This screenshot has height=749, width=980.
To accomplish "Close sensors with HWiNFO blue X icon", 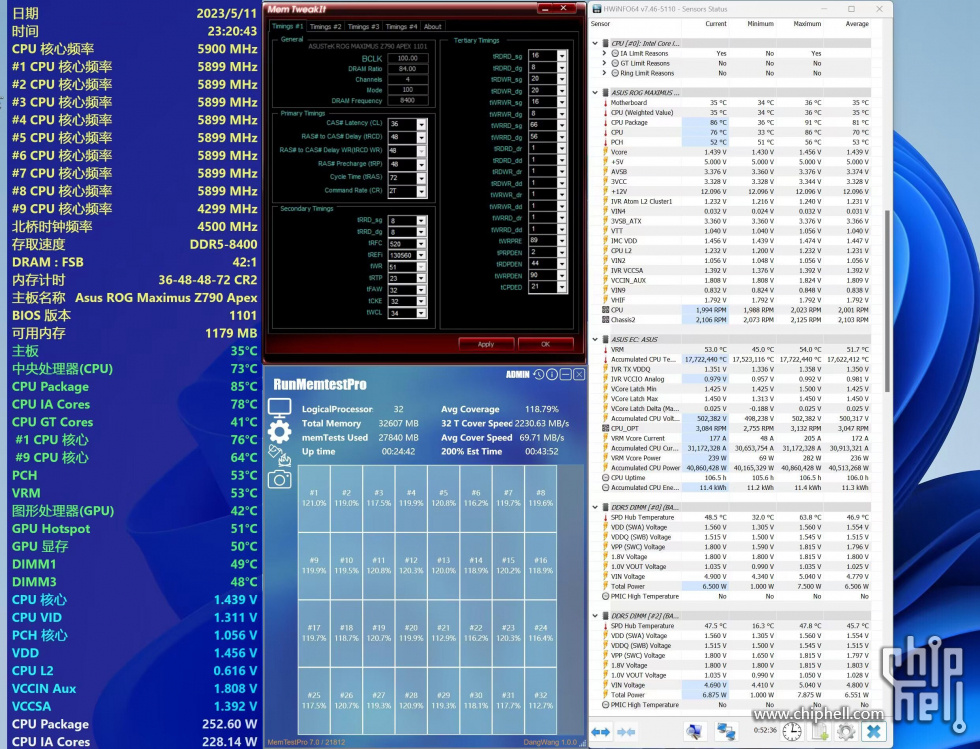I will 874,731.
